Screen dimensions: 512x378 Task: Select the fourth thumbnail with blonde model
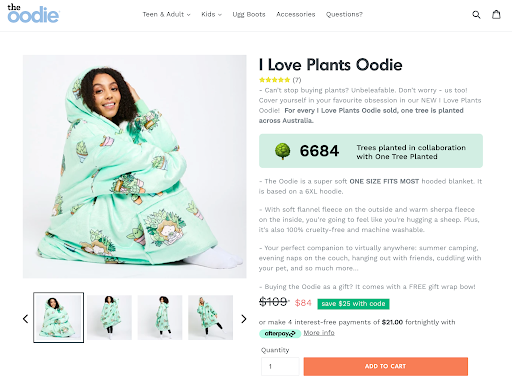pyautogui.click(x=210, y=317)
